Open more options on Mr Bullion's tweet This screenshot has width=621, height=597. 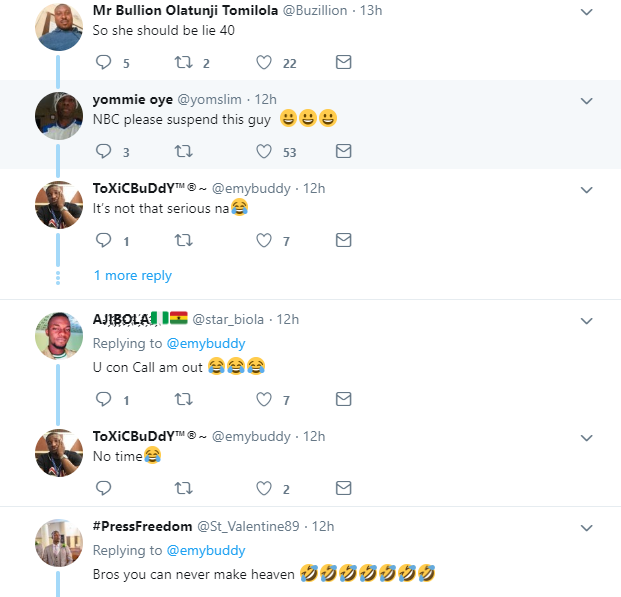click(587, 11)
